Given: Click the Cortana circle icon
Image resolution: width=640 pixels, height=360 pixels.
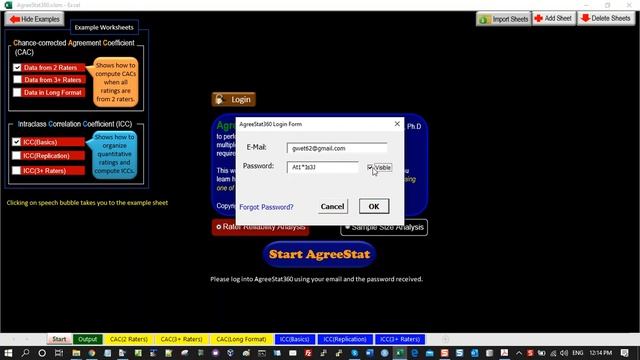Looking at the screenshot, I should pyautogui.click(x=42, y=353).
